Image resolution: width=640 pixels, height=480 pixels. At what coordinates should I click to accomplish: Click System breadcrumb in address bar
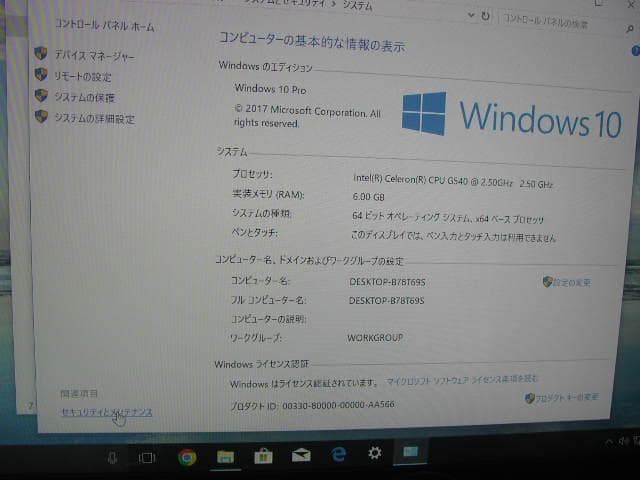click(x=357, y=5)
